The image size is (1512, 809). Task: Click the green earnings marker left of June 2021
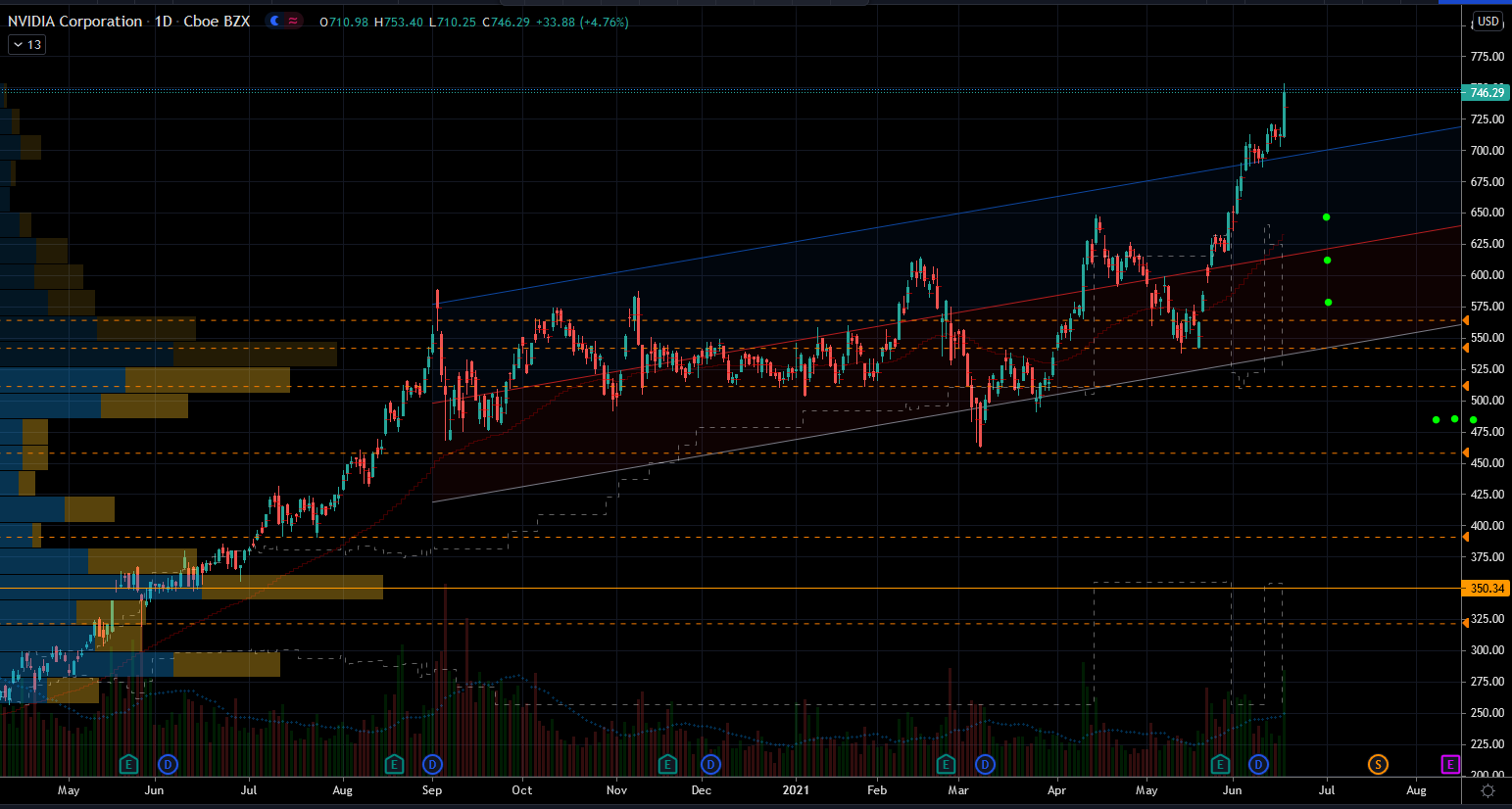1220,764
